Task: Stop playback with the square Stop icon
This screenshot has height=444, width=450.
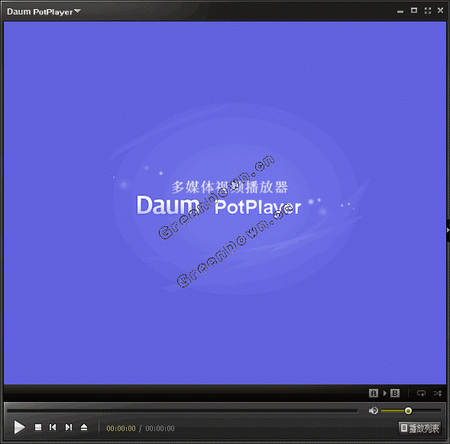Action: point(38,427)
